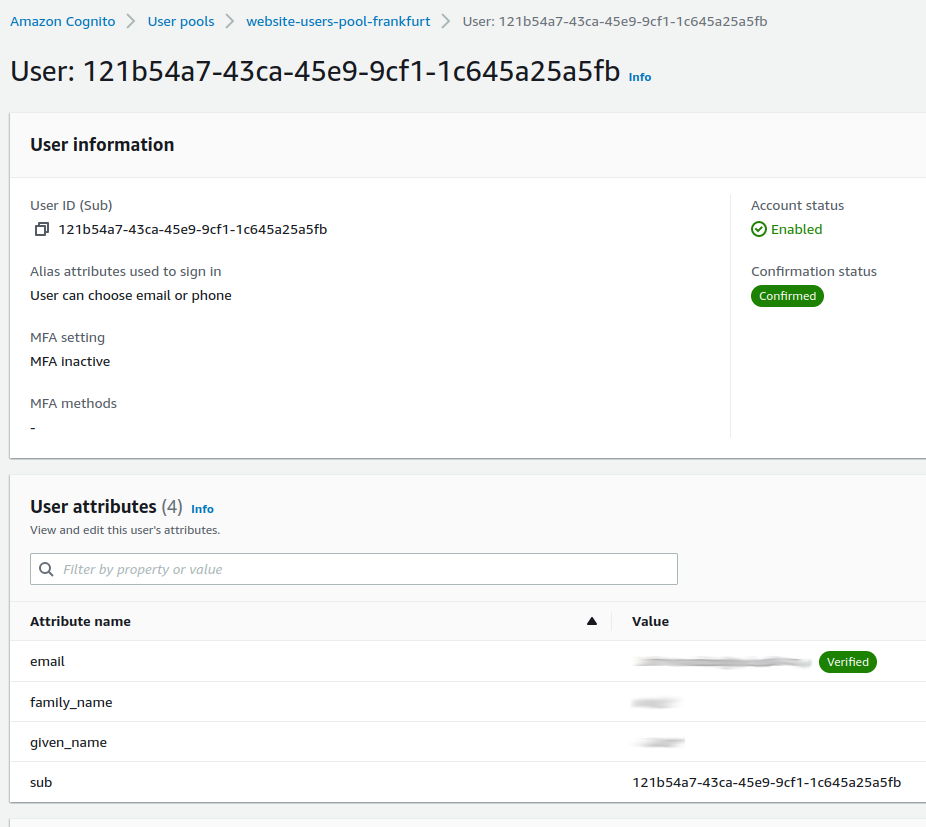926x827 pixels.
Task: Click 'User can choose email or phone' text
Action: point(131,295)
